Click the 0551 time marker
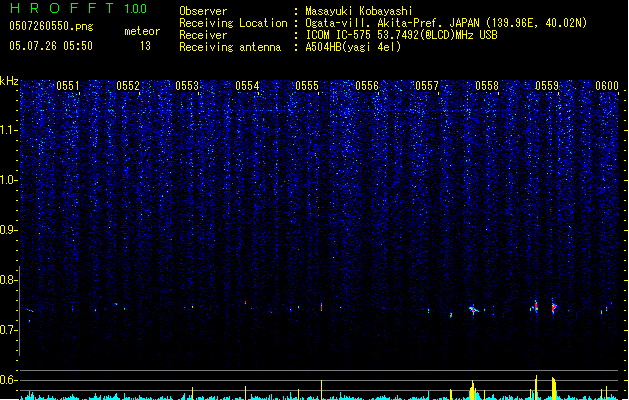 click(68, 86)
